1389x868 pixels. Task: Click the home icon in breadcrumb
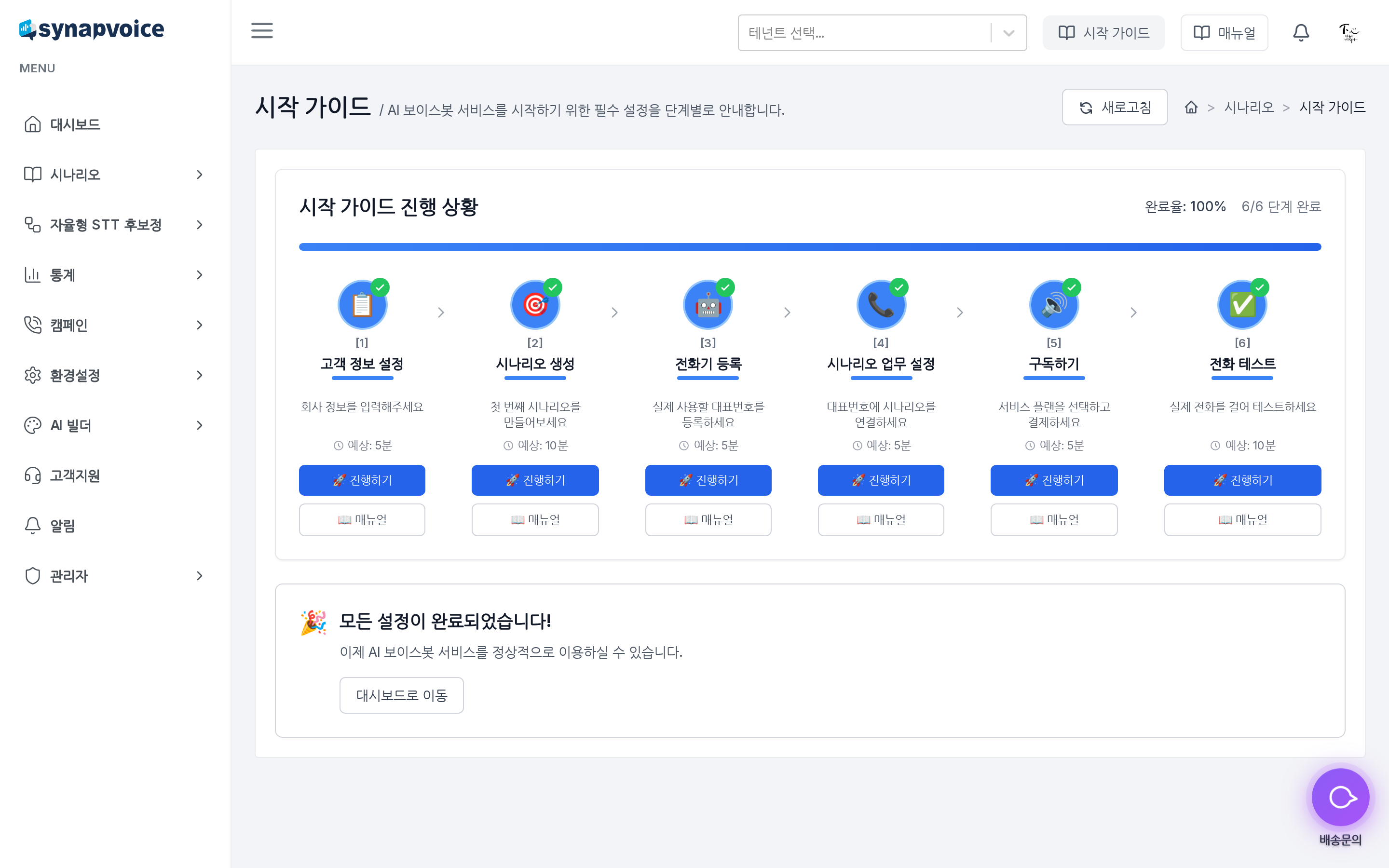pos(1191,108)
